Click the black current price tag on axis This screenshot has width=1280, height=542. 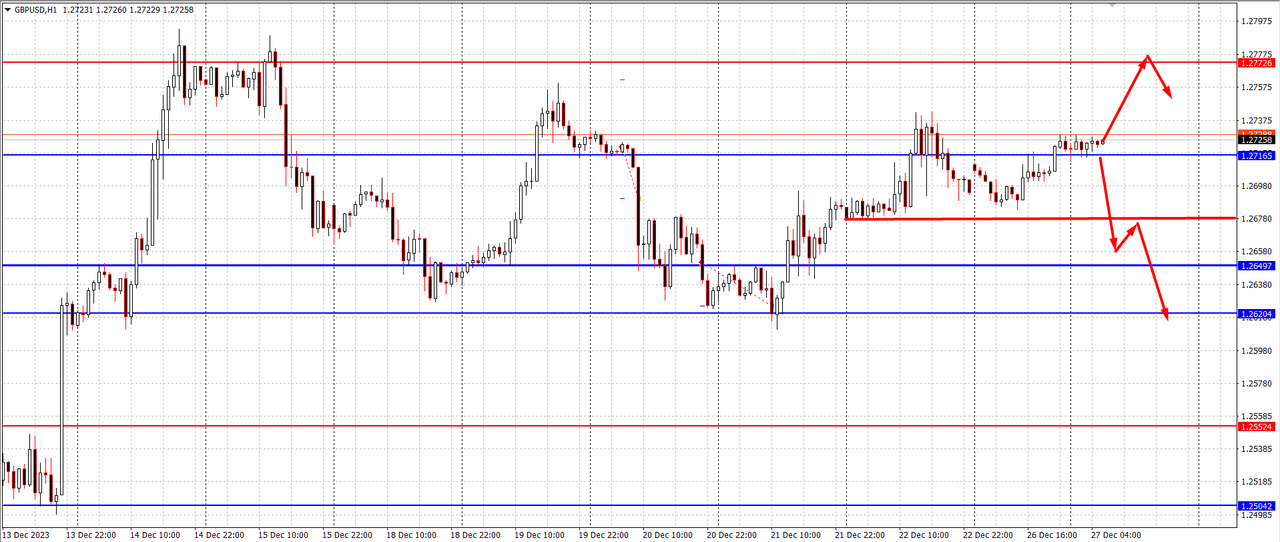pyautogui.click(x=1256, y=141)
